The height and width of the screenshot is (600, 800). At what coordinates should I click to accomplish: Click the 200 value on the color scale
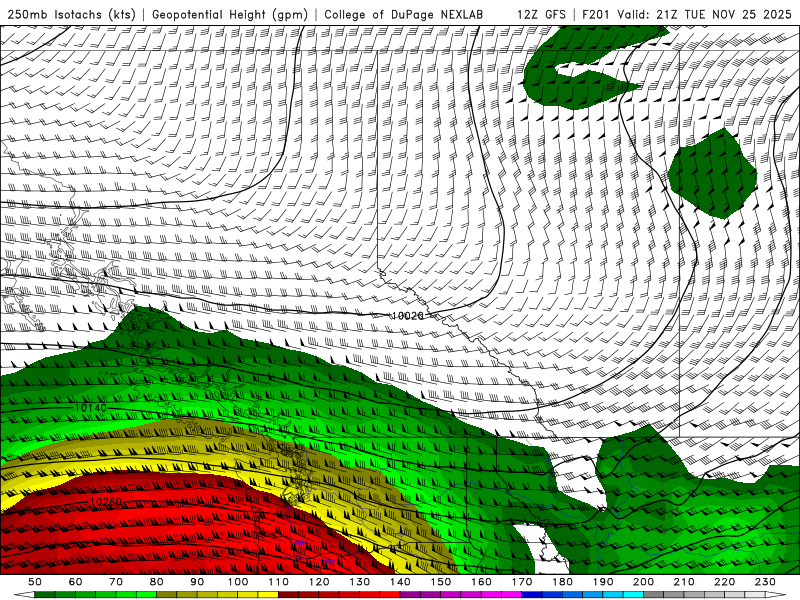click(643, 582)
